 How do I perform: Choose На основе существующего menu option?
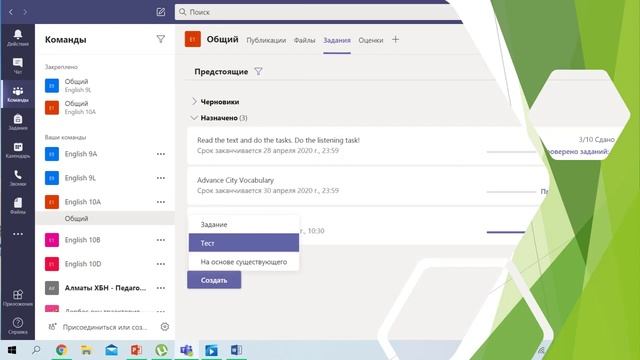click(244, 262)
